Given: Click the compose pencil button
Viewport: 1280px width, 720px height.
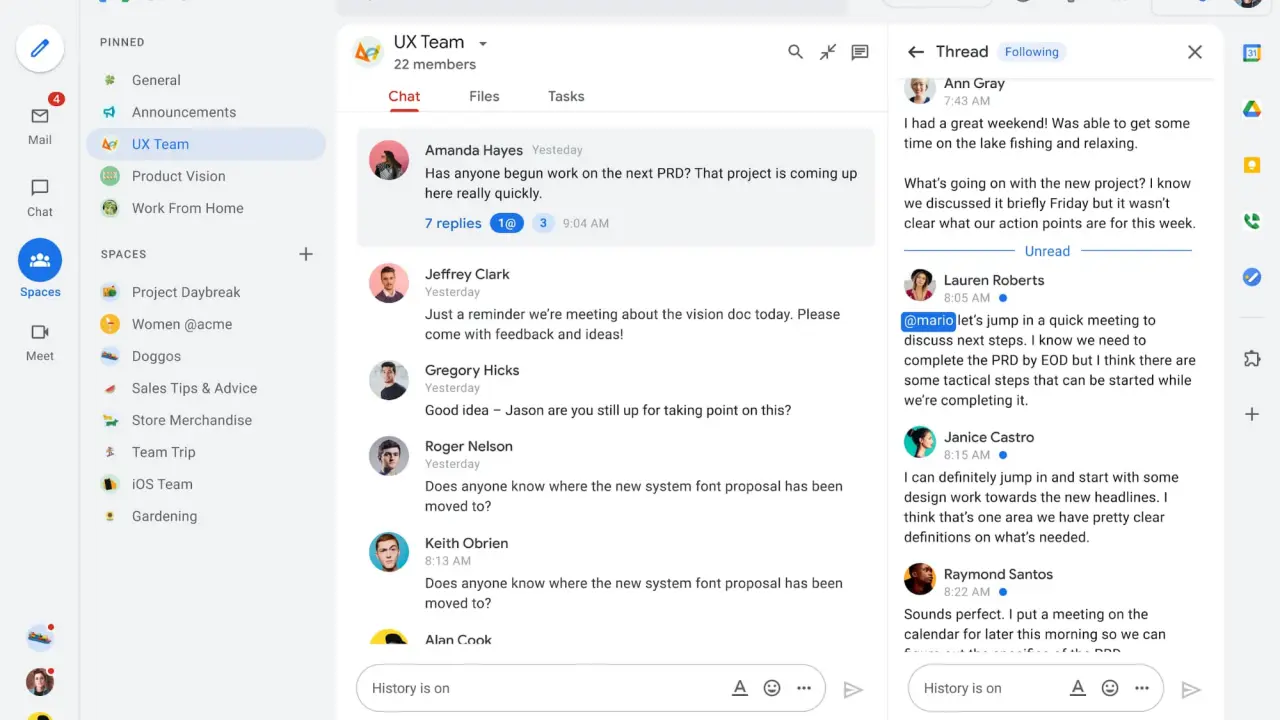Looking at the screenshot, I should pyautogui.click(x=40, y=47).
